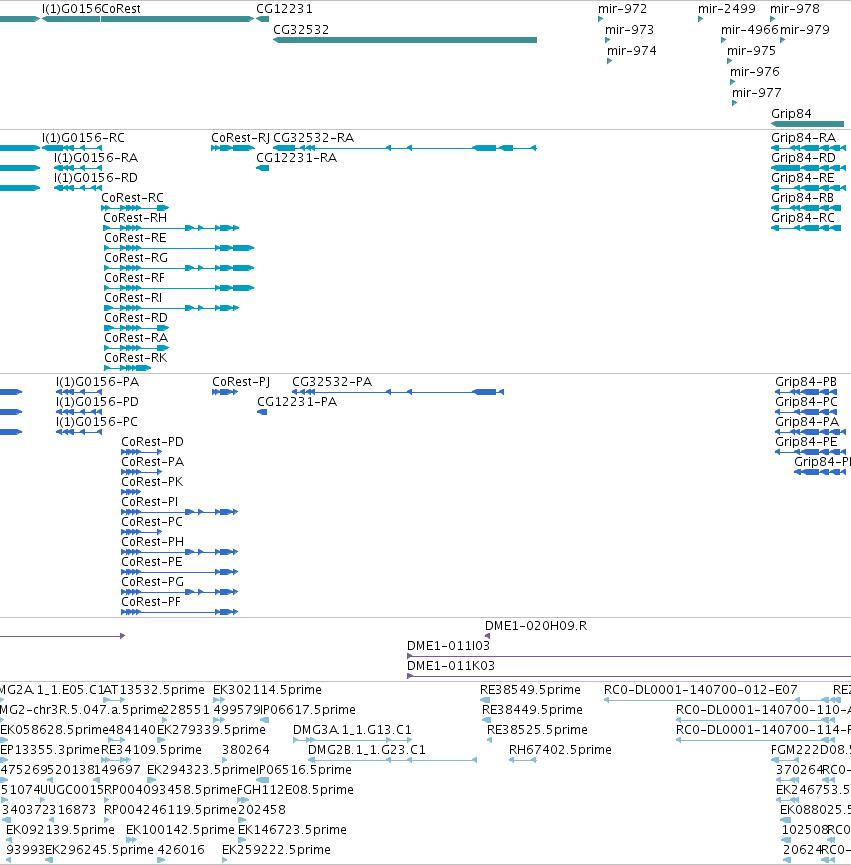Click the RH67402.5prime EST label
This screenshot has width=851, height=865.
tap(560, 750)
